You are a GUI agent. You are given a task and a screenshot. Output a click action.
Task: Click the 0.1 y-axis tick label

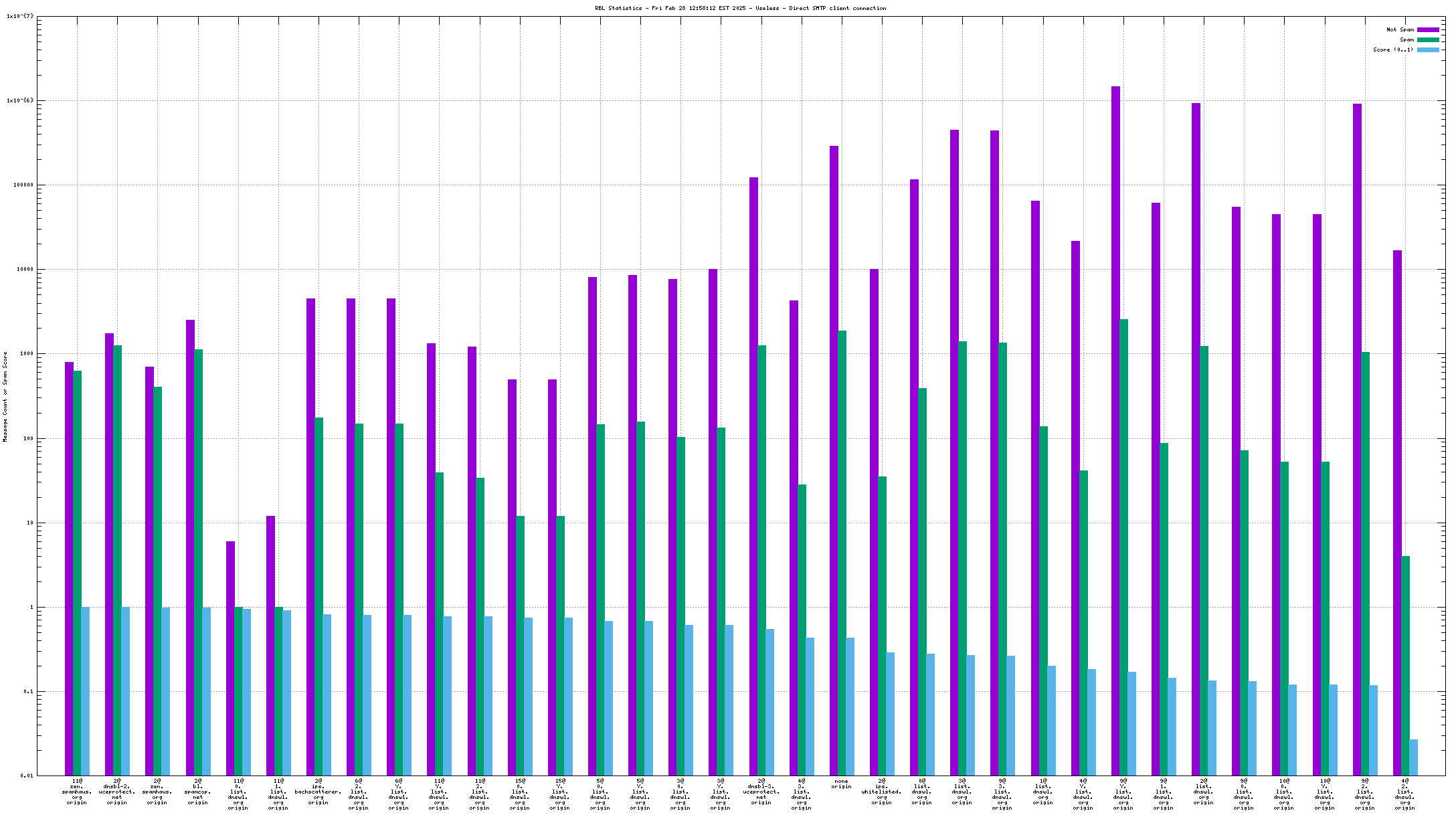click(x=27, y=692)
